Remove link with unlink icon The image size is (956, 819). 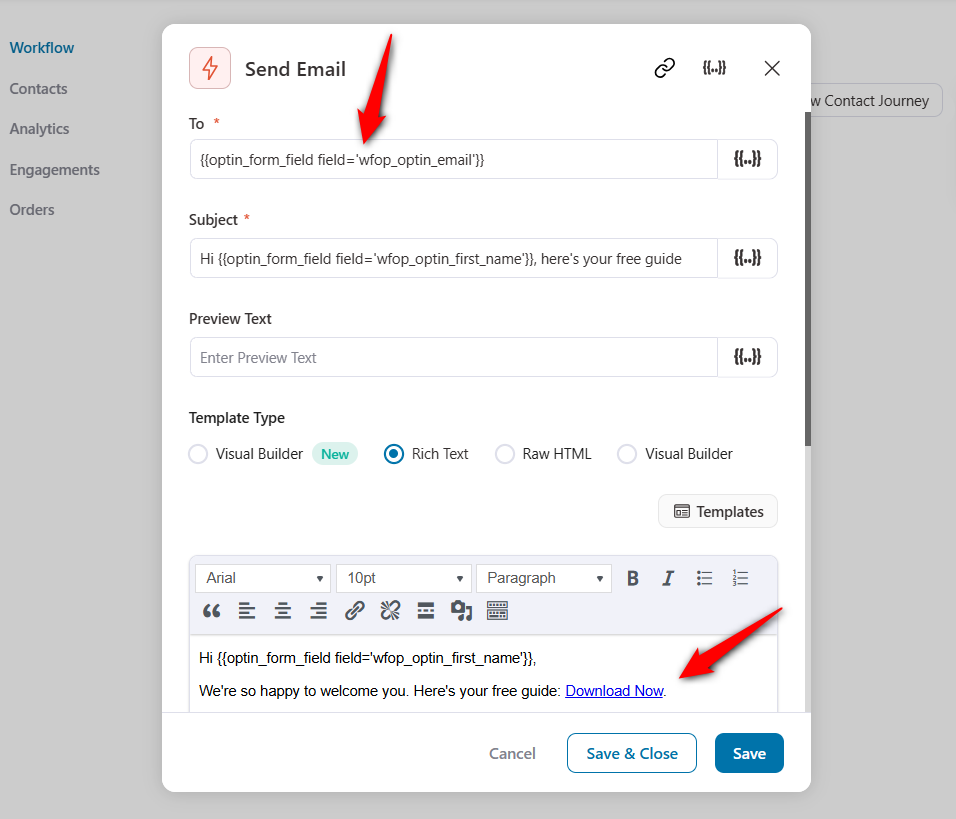click(390, 610)
